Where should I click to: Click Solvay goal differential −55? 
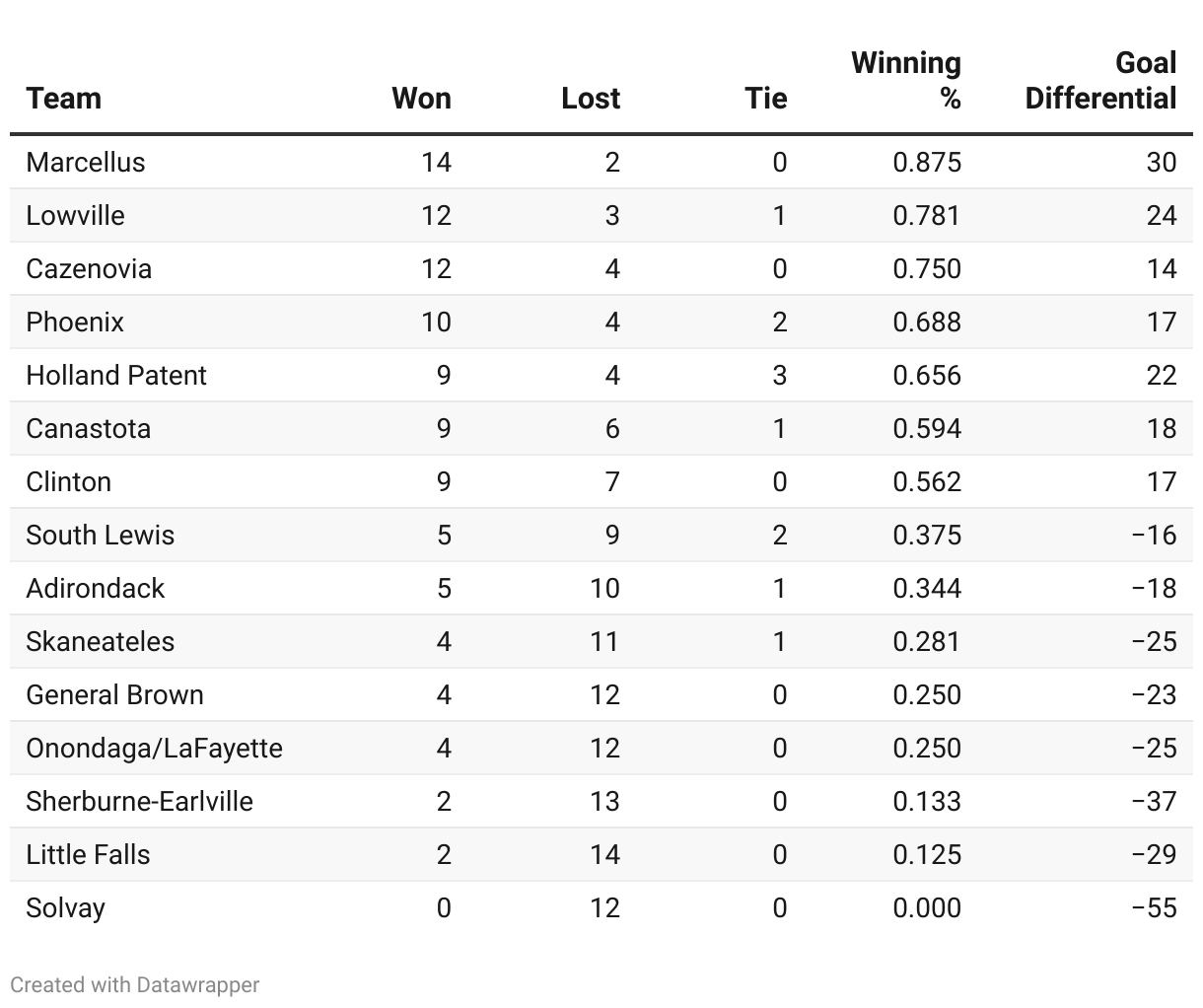1154,907
